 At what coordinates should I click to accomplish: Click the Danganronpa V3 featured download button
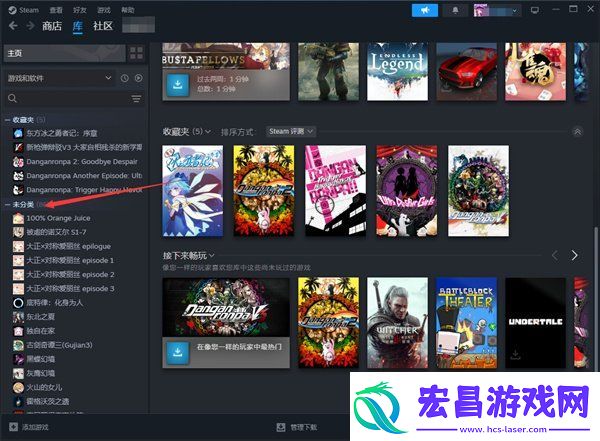tap(178, 352)
